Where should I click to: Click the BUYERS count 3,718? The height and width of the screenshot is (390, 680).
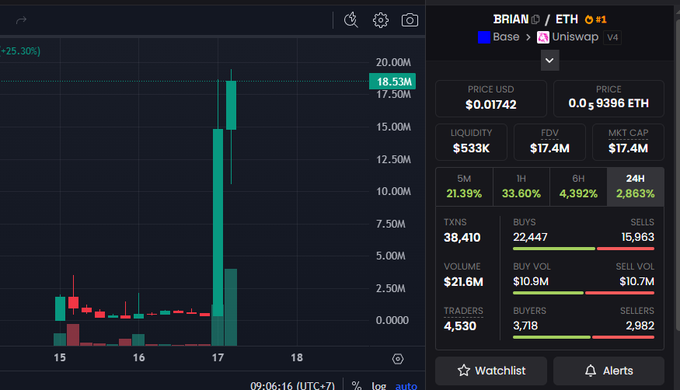525,326
